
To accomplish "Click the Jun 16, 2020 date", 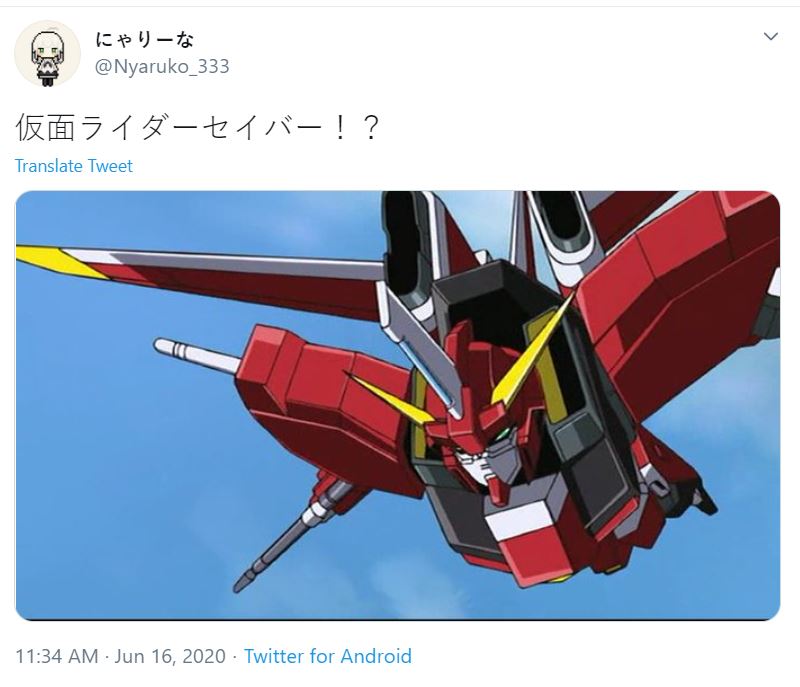I will click(x=170, y=656).
